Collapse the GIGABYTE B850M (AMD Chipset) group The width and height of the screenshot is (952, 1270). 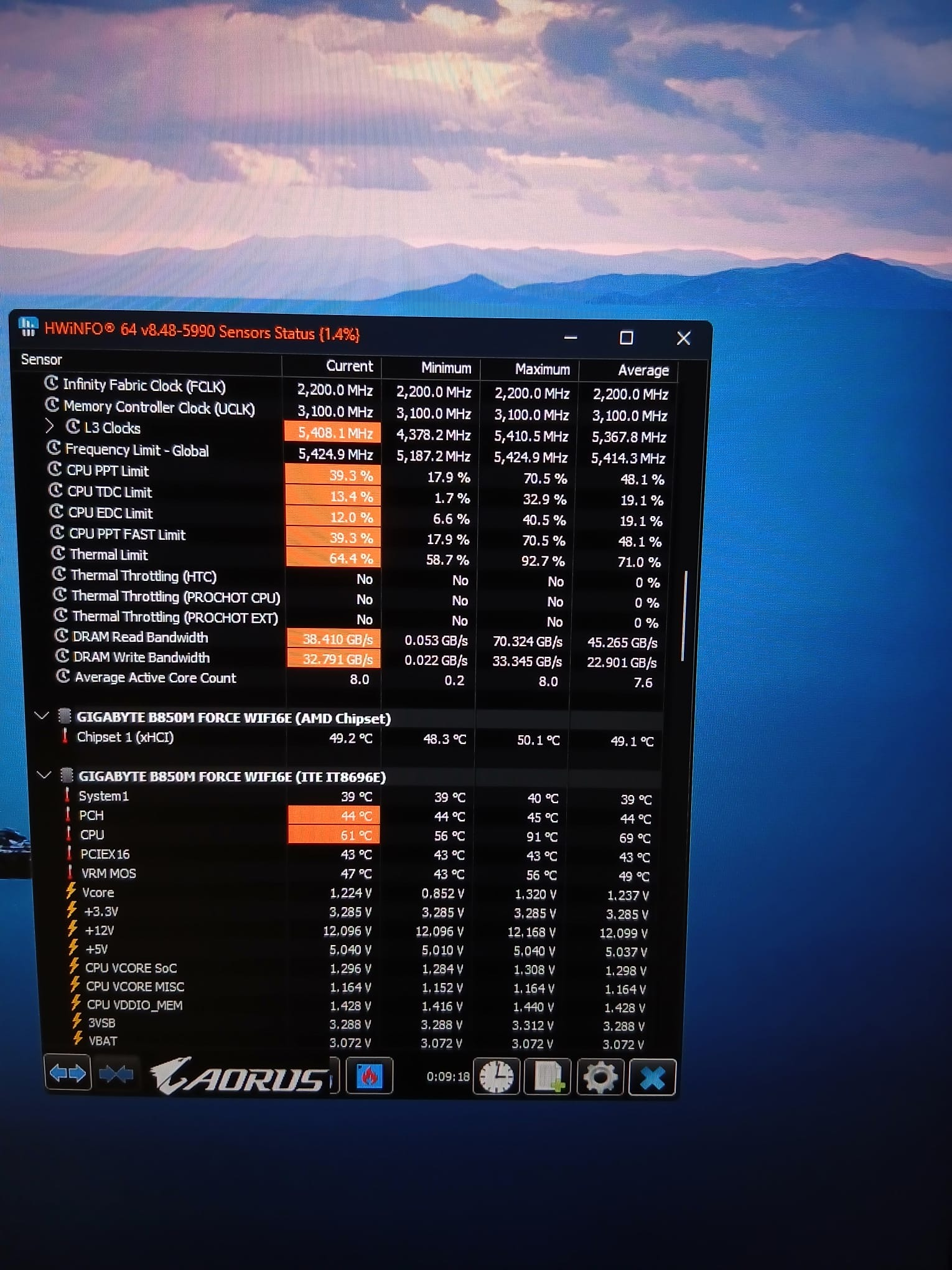pyautogui.click(x=42, y=715)
